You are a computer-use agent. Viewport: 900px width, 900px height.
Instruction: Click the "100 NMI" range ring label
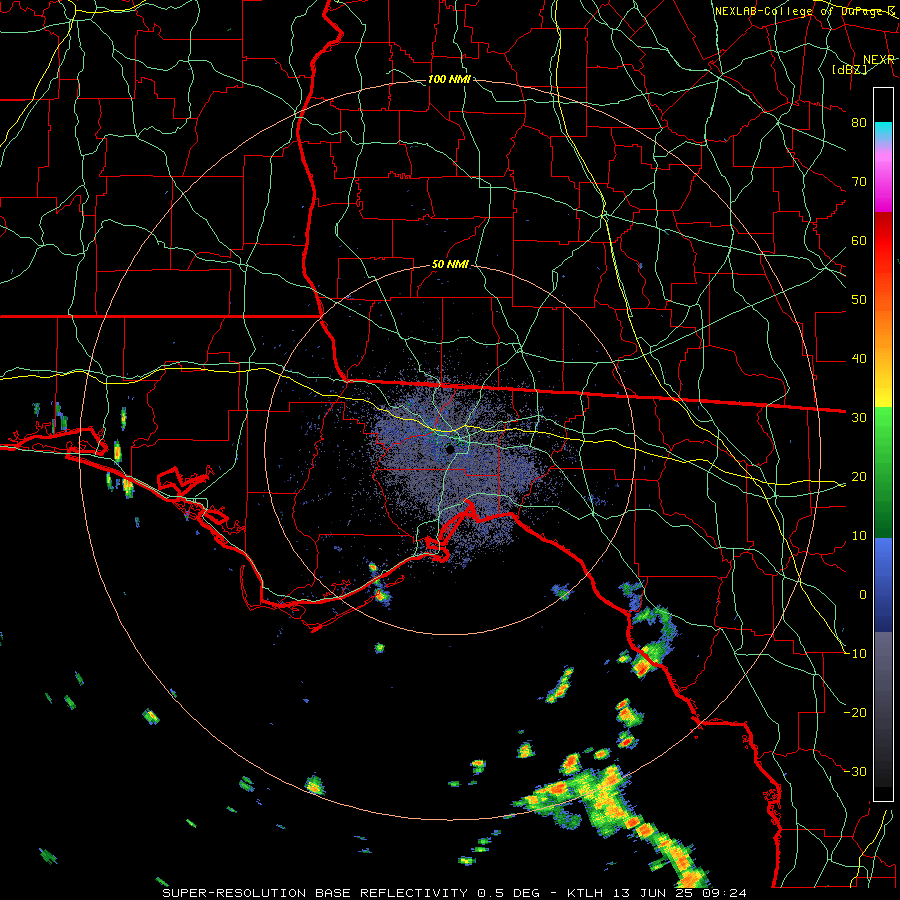coord(449,79)
